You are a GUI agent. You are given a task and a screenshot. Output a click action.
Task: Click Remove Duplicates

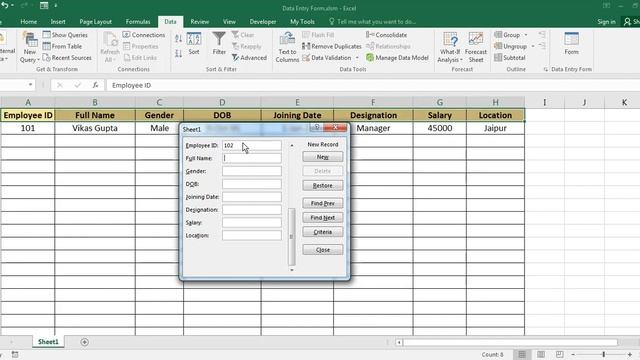332,46
